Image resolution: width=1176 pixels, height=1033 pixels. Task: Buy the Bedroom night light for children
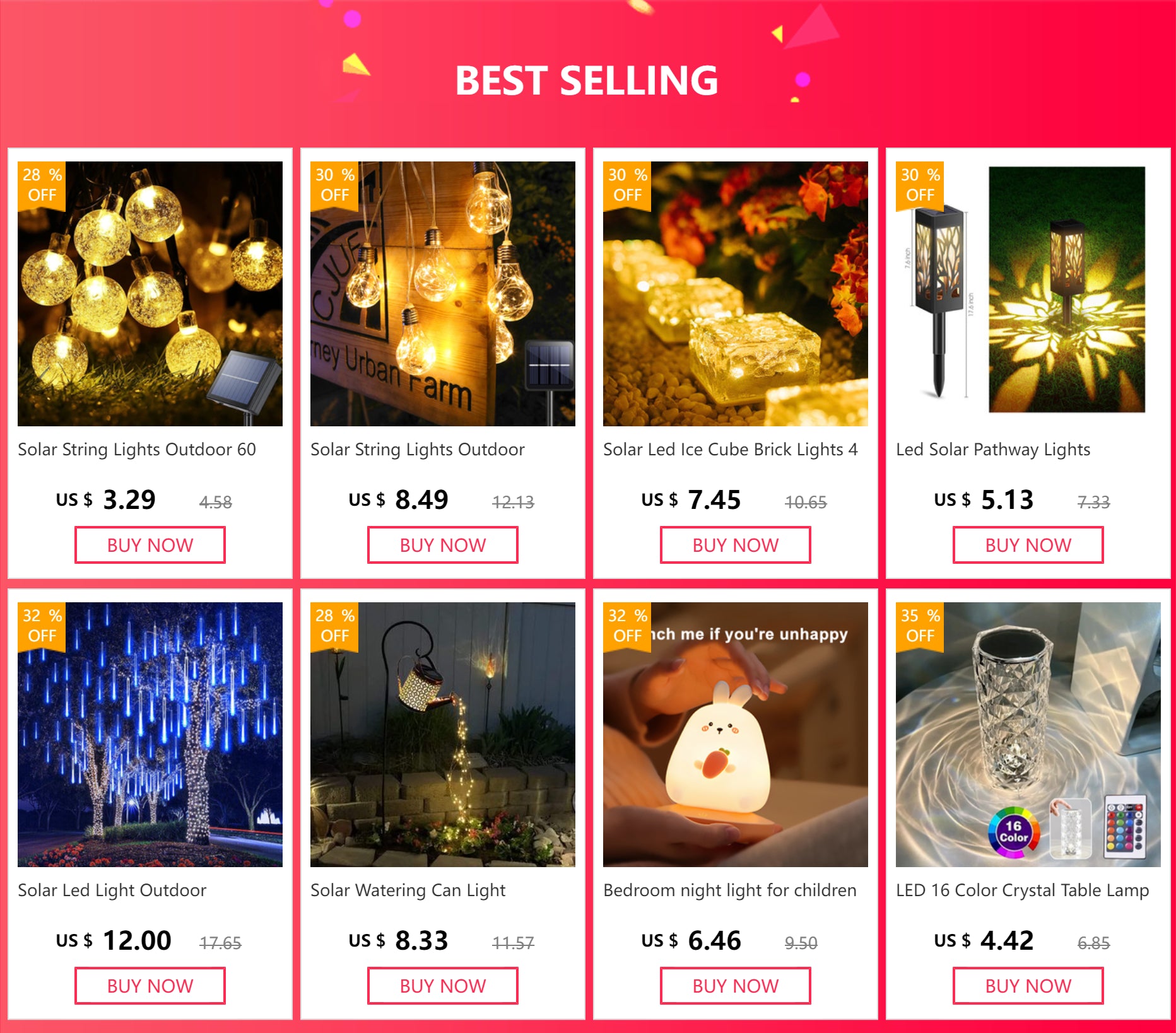[736, 986]
